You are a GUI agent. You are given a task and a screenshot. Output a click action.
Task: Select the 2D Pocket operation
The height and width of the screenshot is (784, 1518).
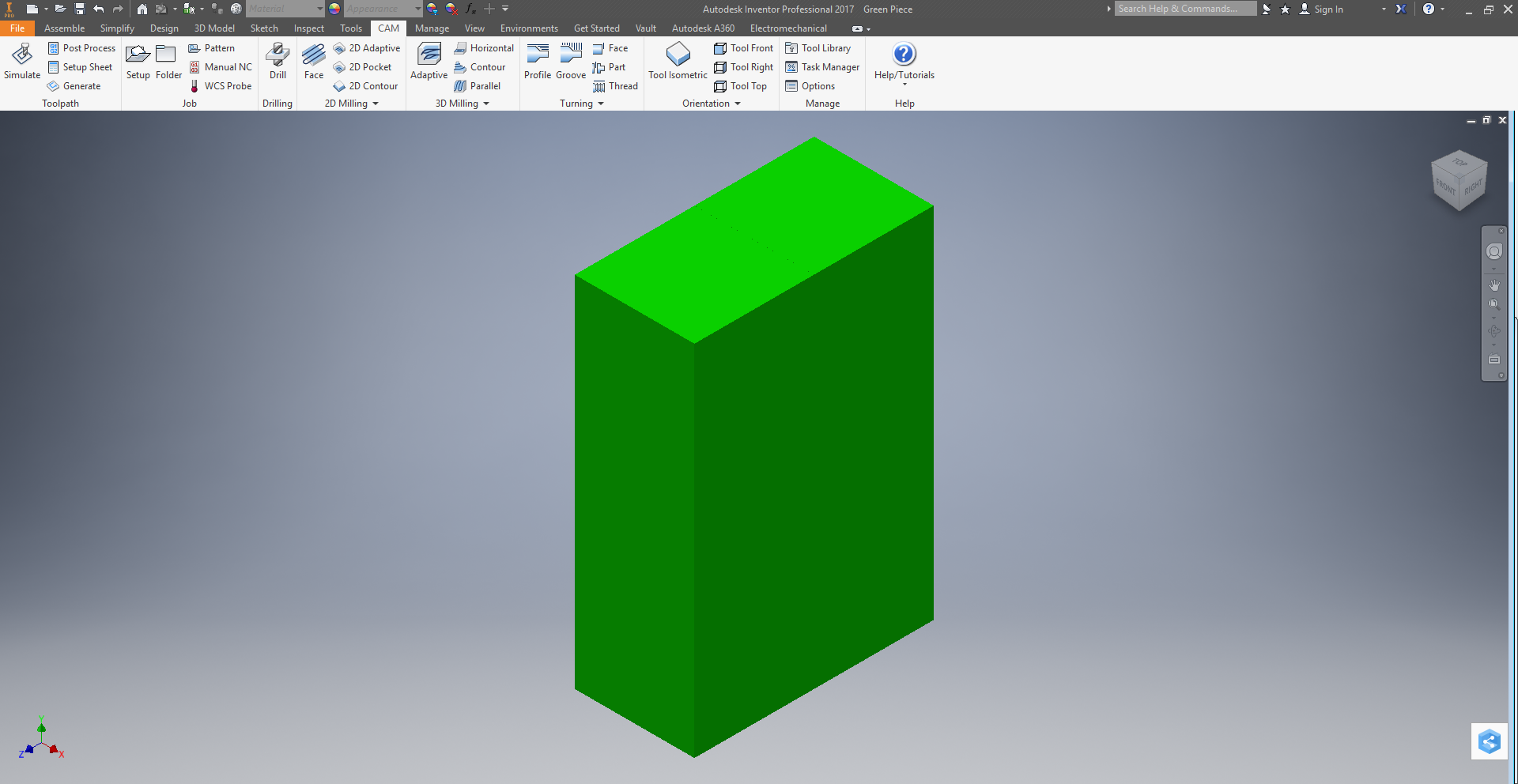[362, 67]
